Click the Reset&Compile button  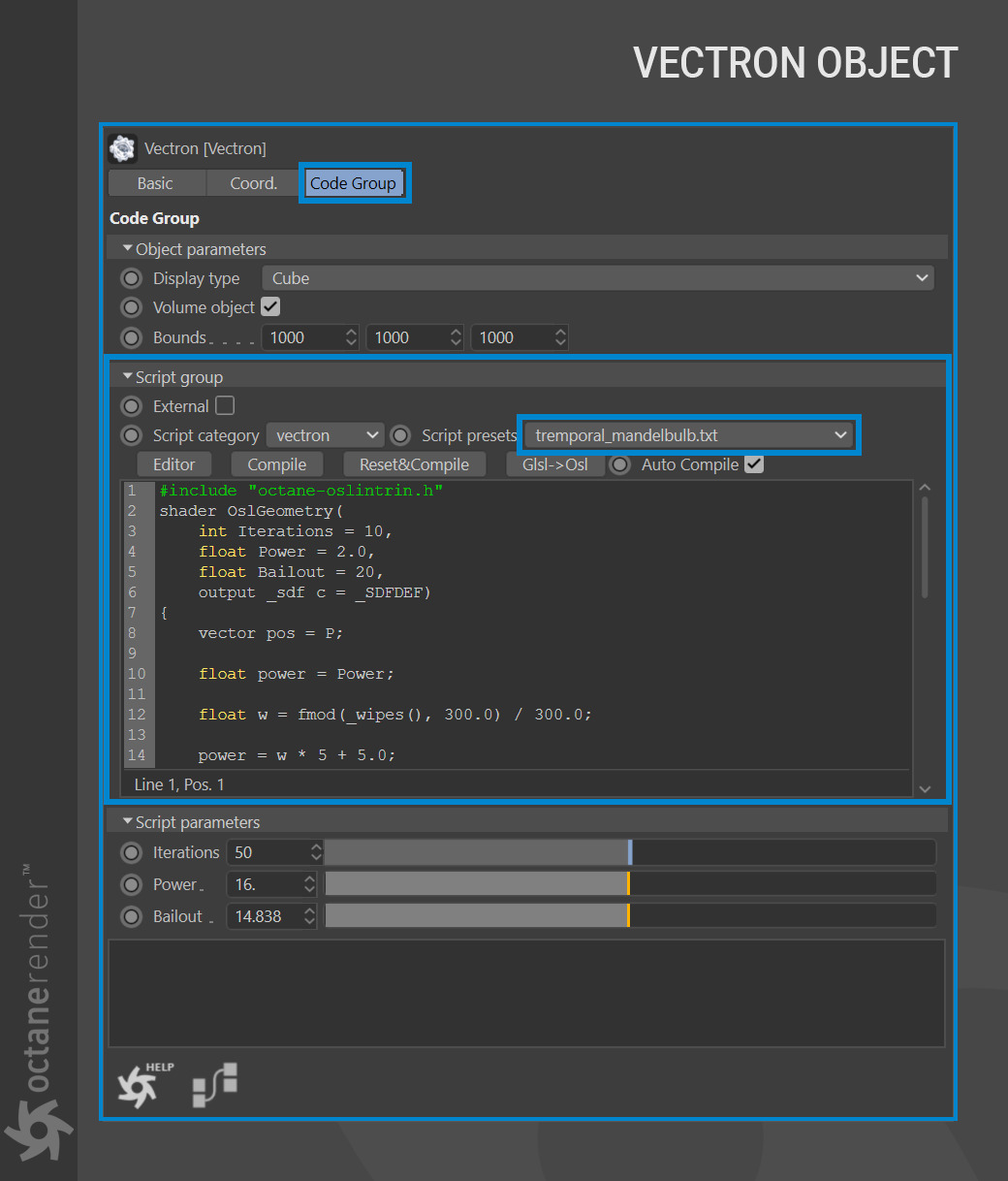click(414, 464)
